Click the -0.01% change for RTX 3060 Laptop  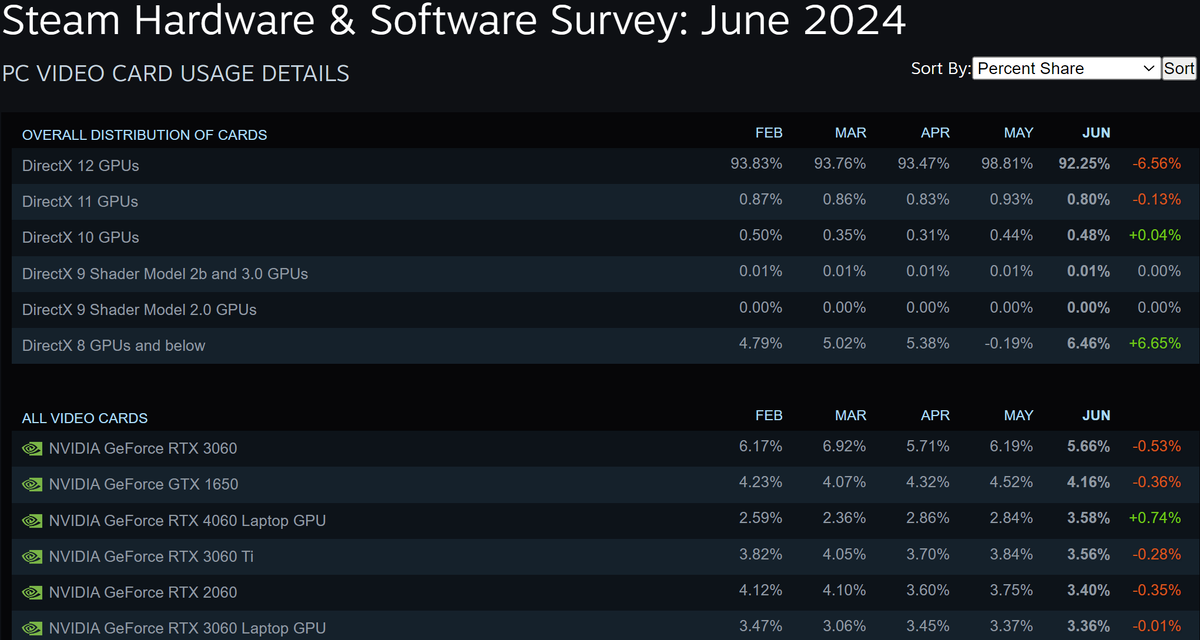tap(1156, 628)
